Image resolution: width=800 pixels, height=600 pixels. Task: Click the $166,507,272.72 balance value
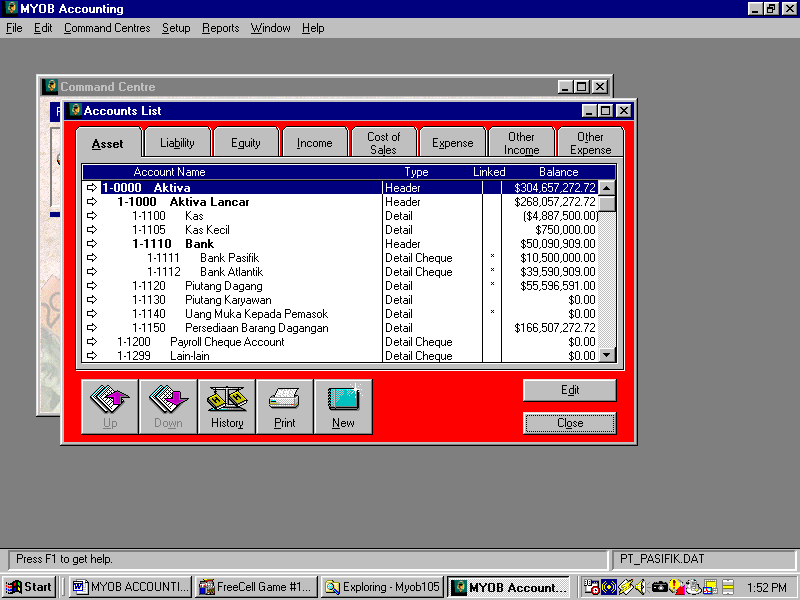555,328
